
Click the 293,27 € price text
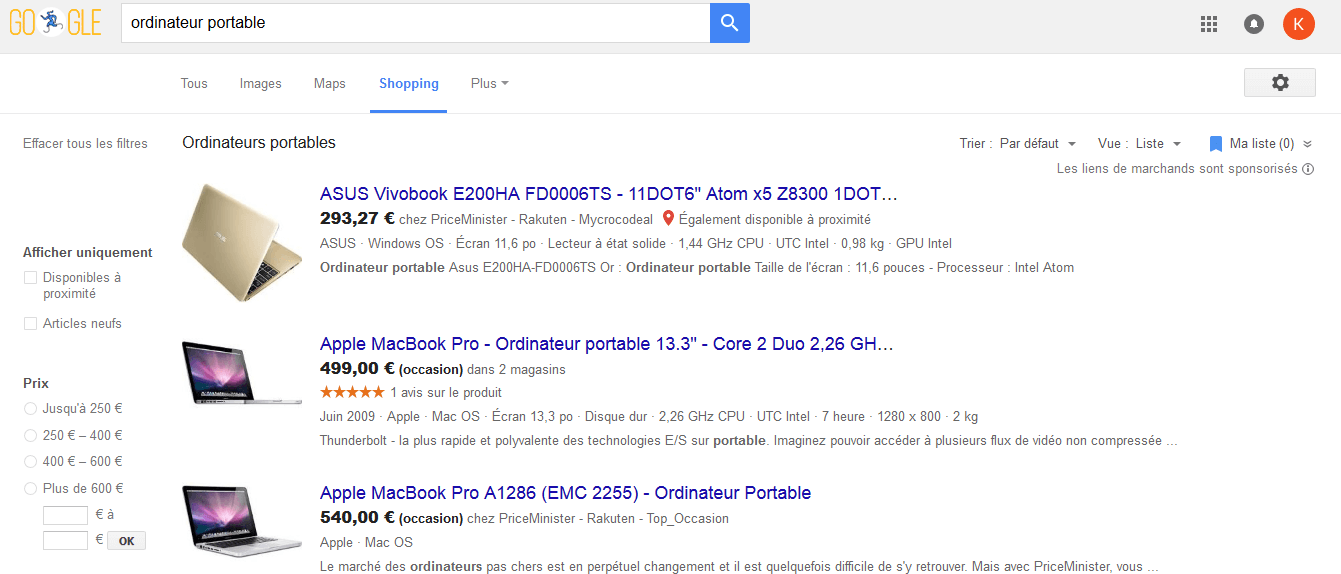(357, 218)
